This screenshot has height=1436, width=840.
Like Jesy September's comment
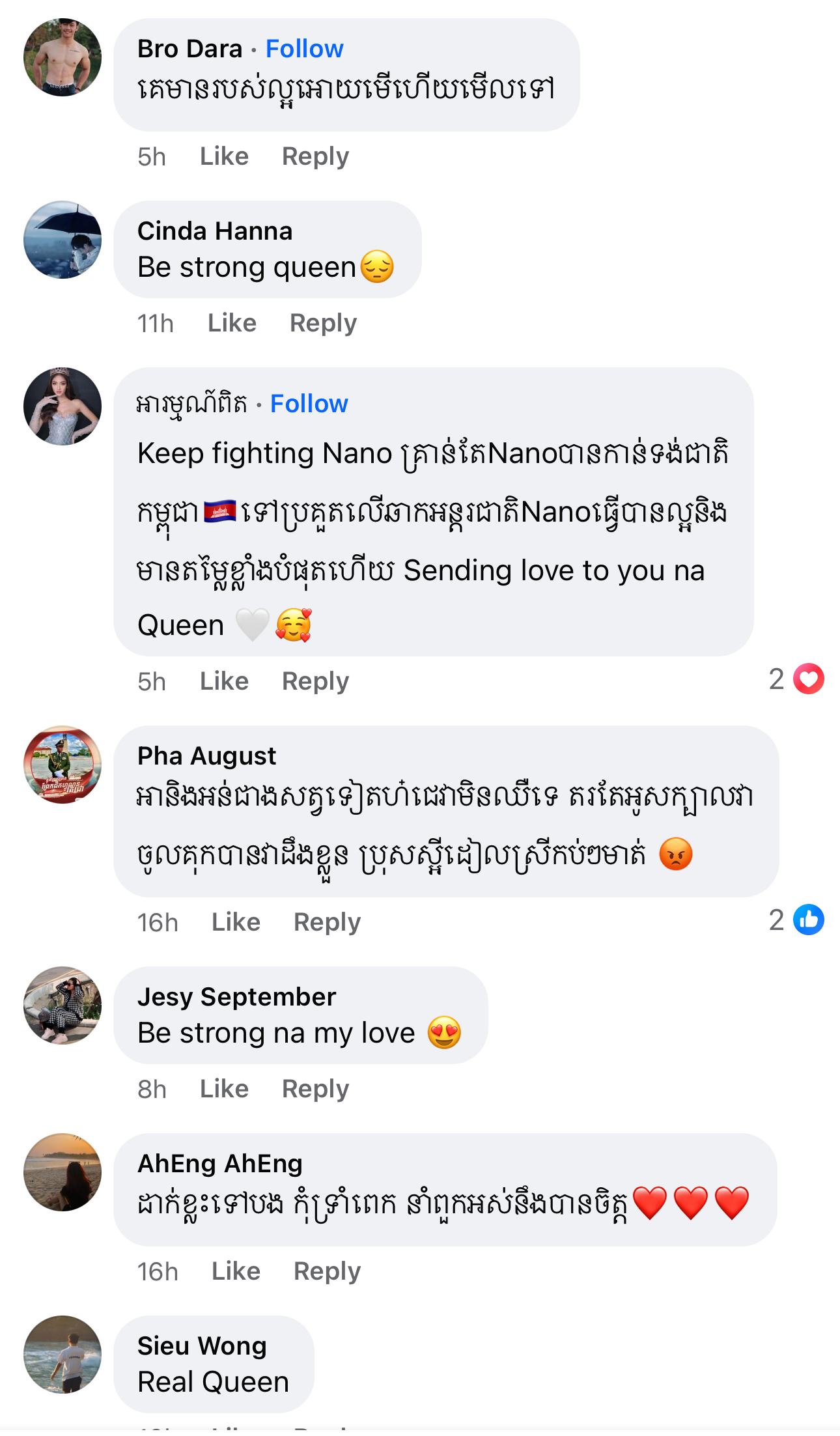pyautogui.click(x=224, y=1089)
